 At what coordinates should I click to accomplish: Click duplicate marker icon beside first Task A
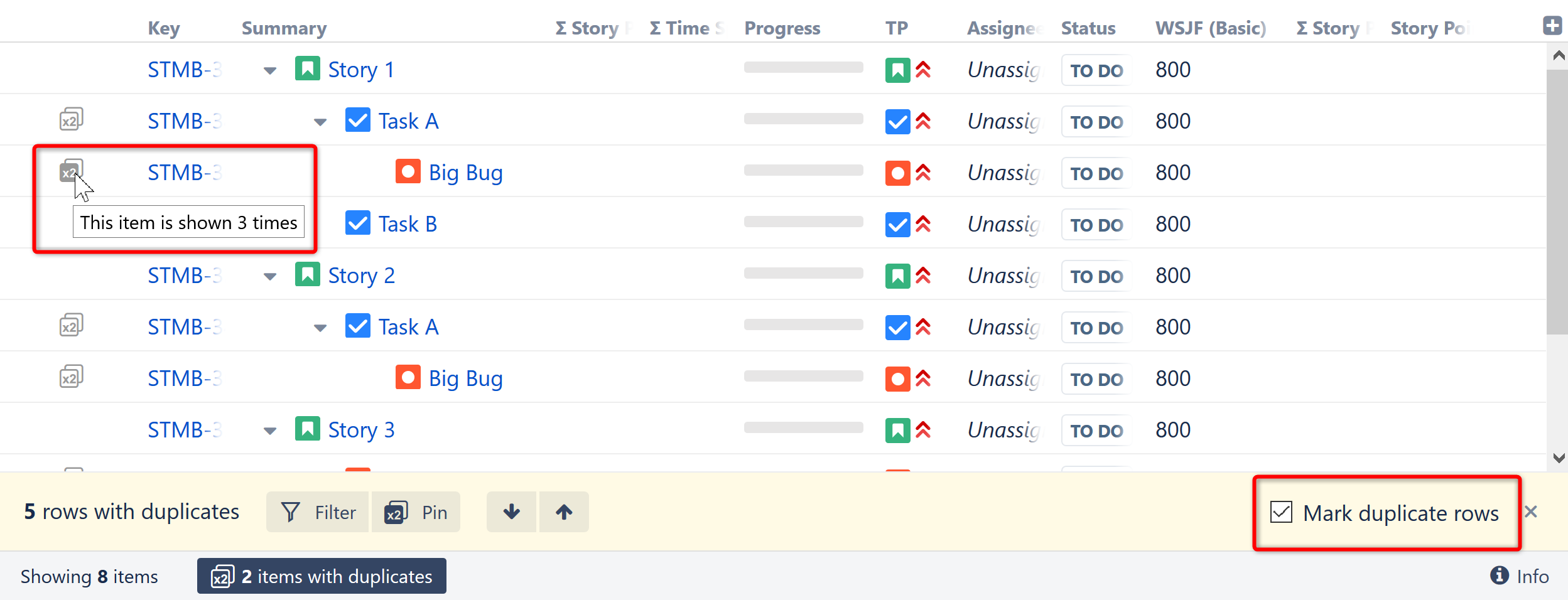71,119
